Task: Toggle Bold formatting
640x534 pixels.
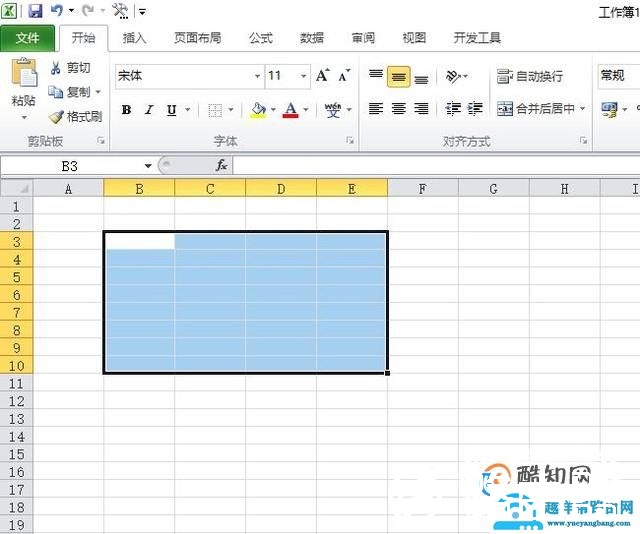Action: pos(126,110)
